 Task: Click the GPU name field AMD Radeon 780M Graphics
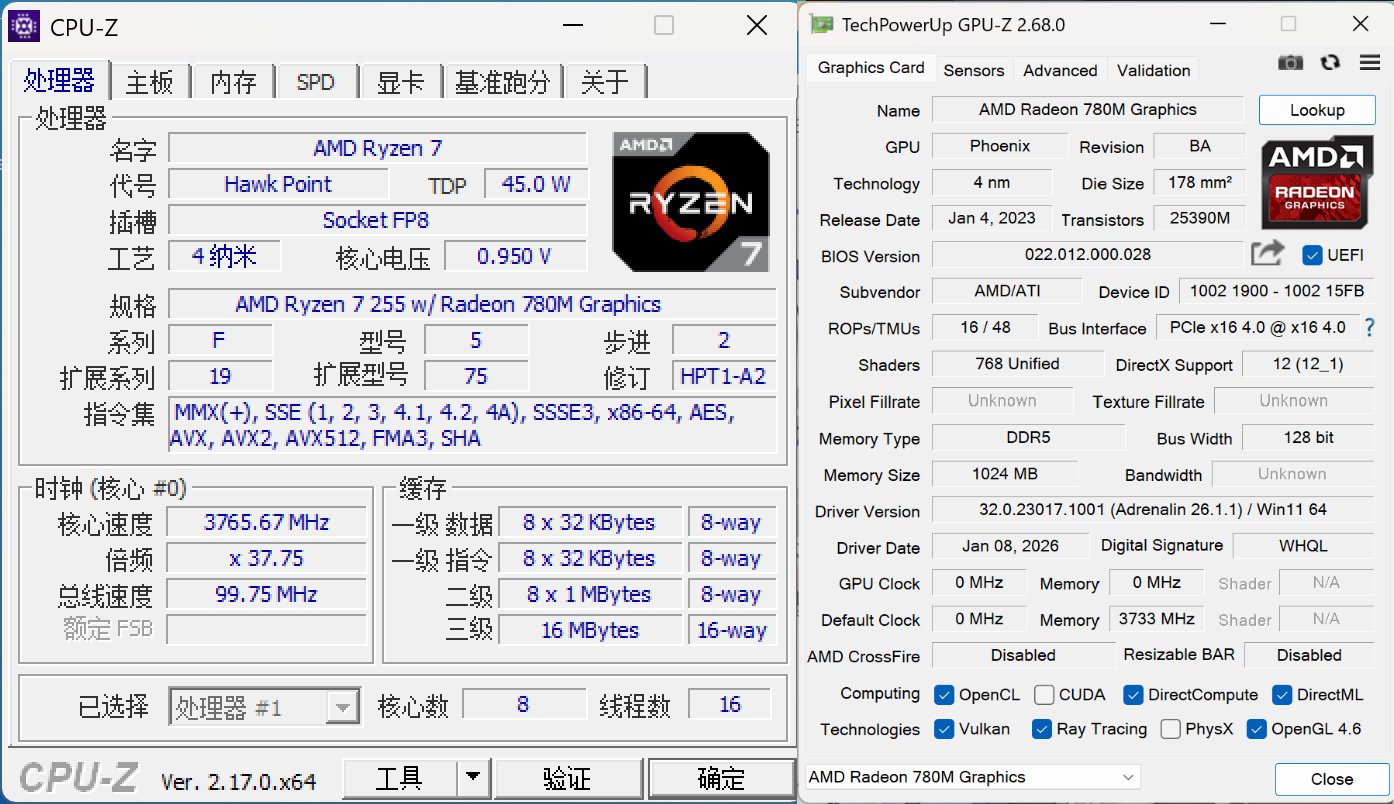click(1088, 110)
